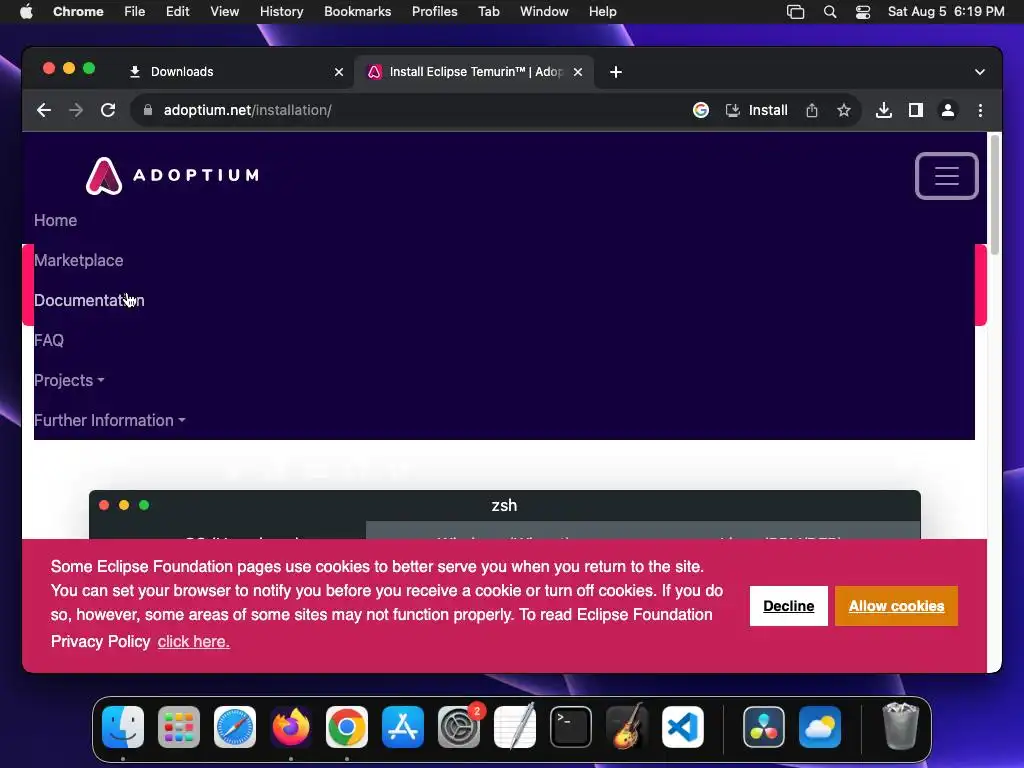The width and height of the screenshot is (1024, 768).
Task: Open the History menu
Action: [x=281, y=12]
